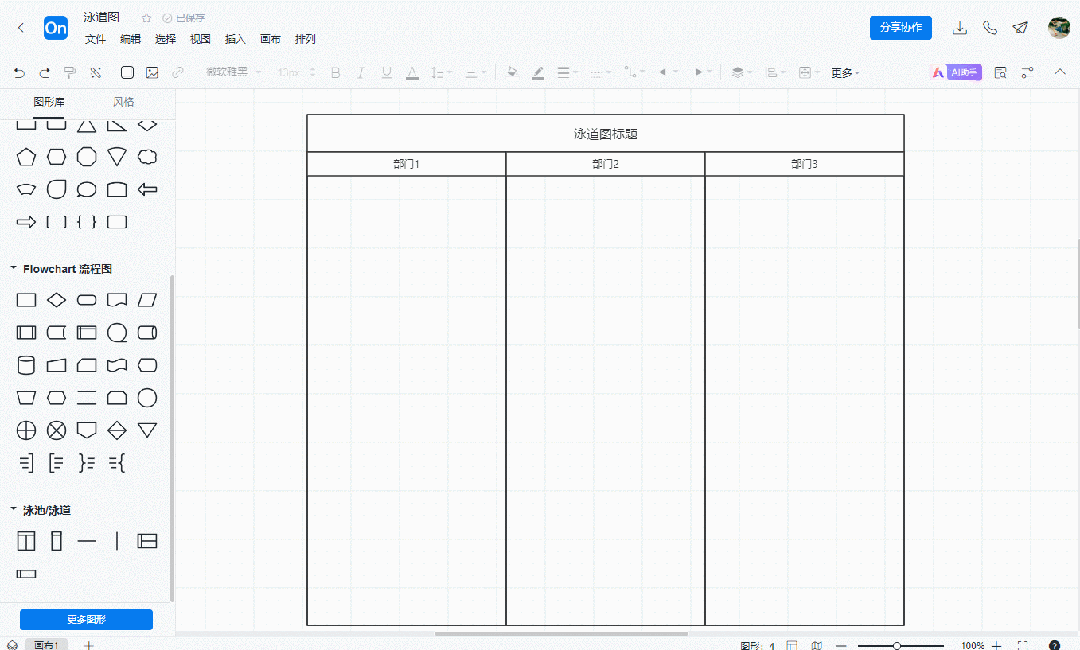
Task: Collapse the Flowchart 流程图 section
Action: point(13,268)
